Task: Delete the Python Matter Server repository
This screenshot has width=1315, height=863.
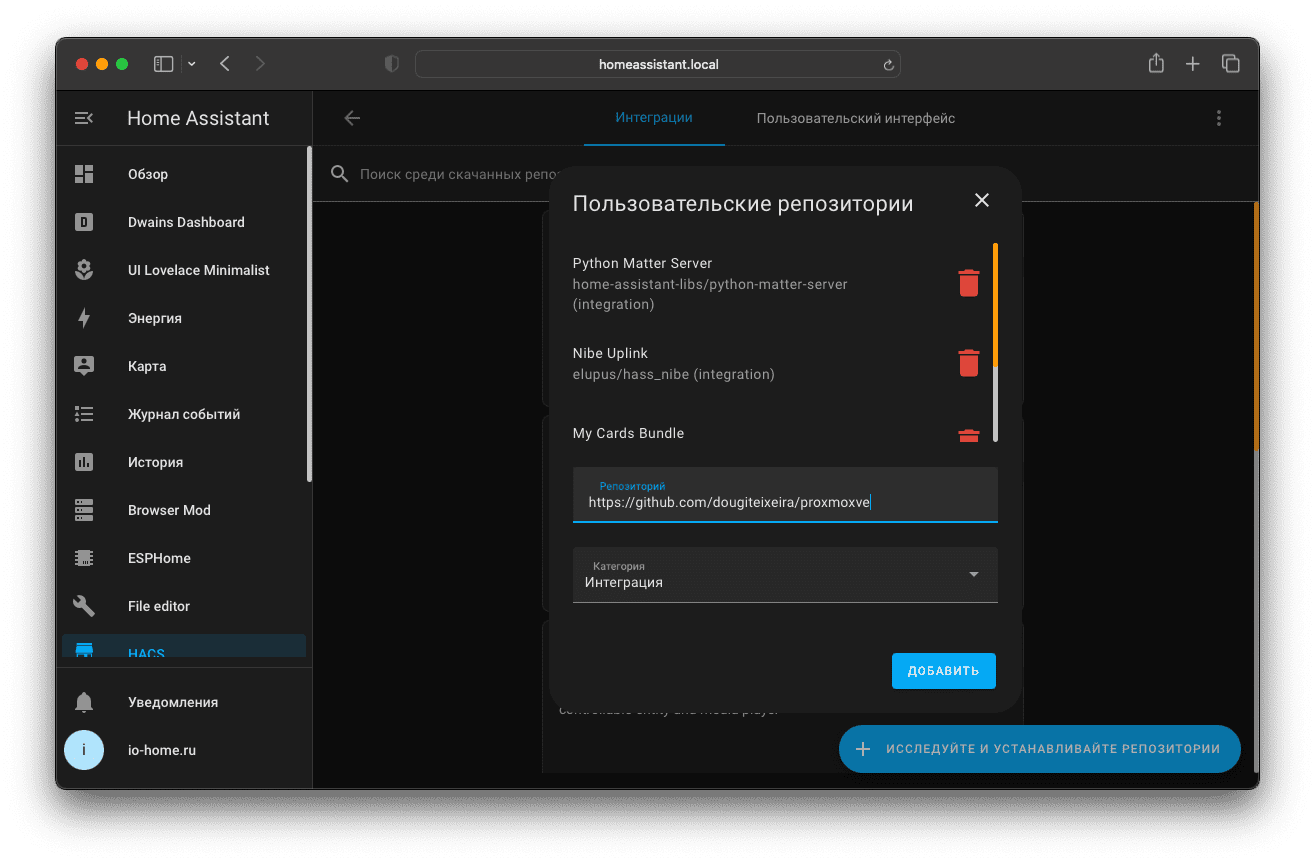Action: click(968, 283)
